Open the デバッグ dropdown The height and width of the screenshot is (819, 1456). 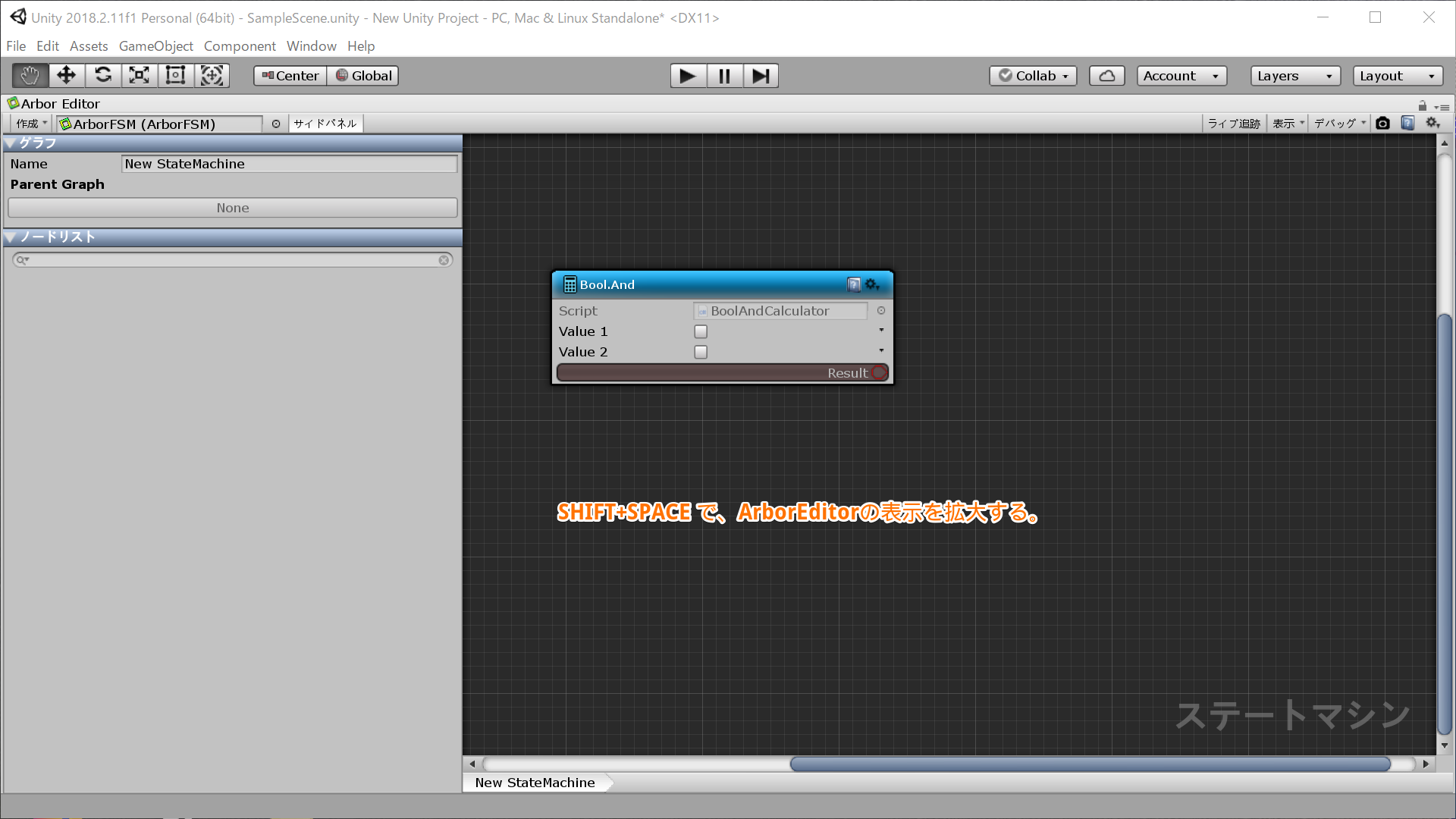(x=1338, y=123)
